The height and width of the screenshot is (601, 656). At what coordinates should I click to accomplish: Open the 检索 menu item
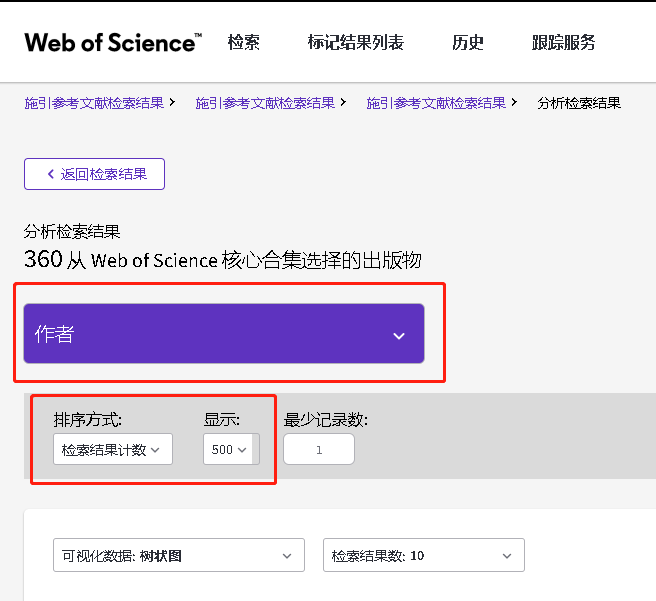coord(243,43)
